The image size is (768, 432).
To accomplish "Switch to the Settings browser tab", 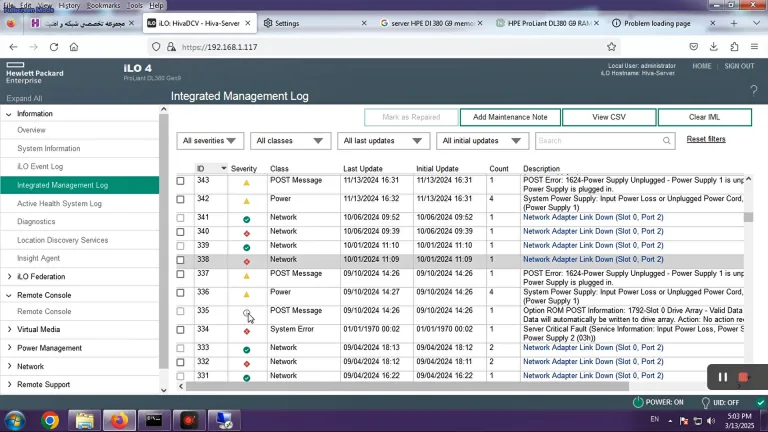I will tap(287, 23).
